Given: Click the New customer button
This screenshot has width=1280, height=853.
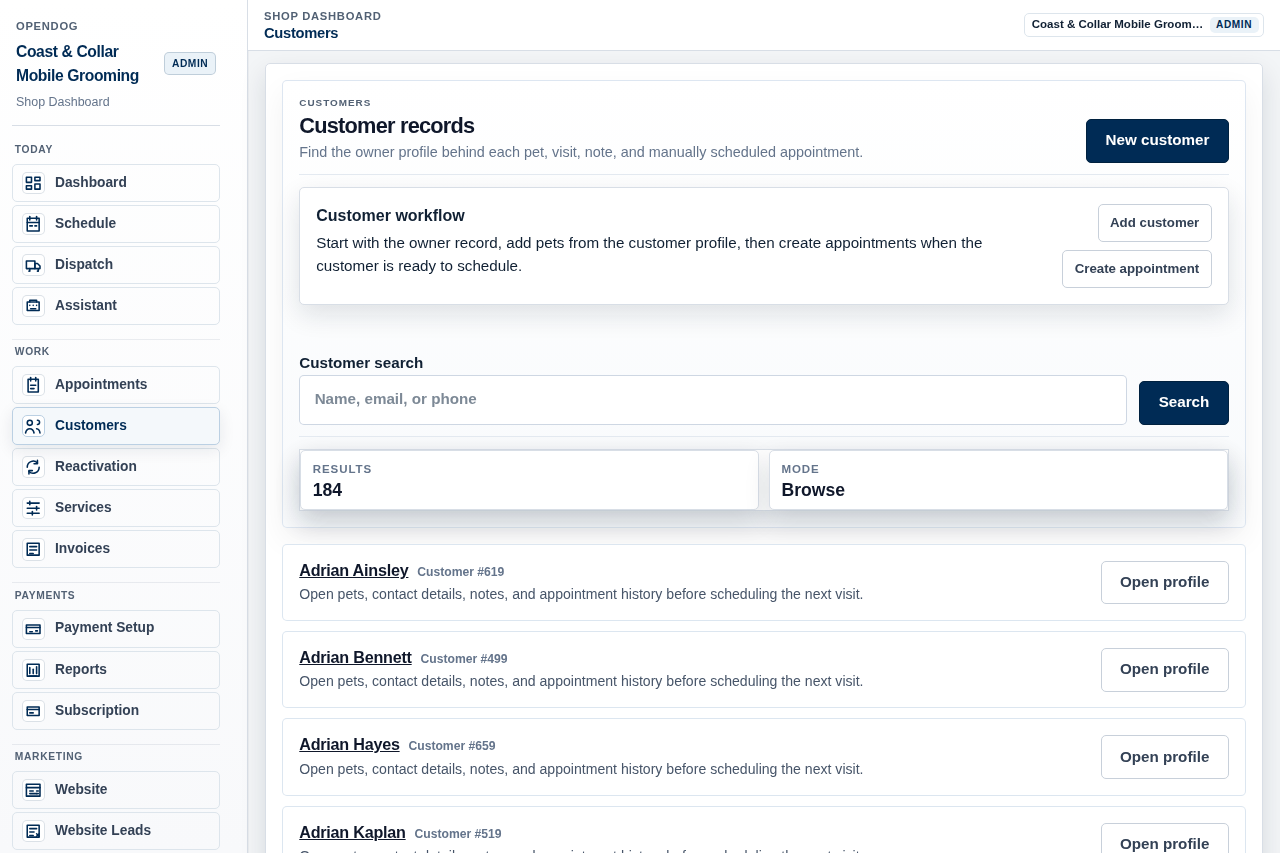Looking at the screenshot, I should [1157, 141].
